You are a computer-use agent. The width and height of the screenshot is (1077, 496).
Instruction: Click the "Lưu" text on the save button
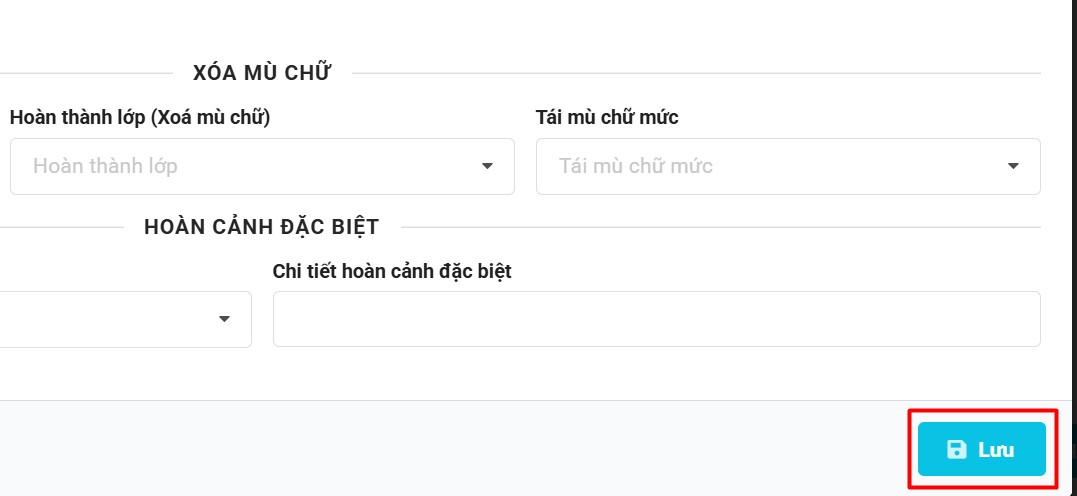point(996,450)
